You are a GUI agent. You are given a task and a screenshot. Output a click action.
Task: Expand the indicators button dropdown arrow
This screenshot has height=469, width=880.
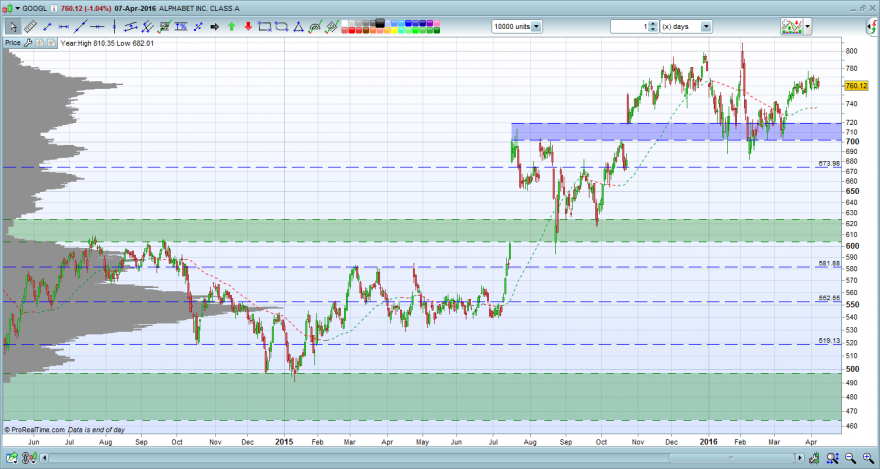808,26
